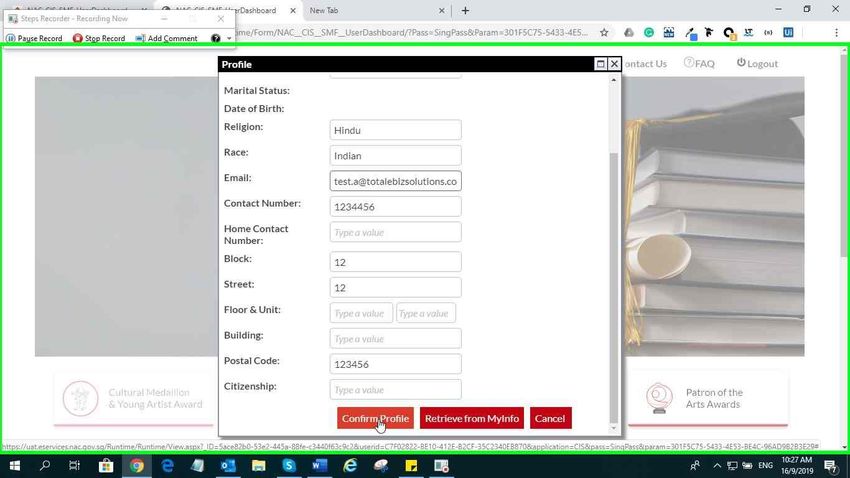
Task: Open Internet Explorer from taskbar
Action: click(350, 466)
